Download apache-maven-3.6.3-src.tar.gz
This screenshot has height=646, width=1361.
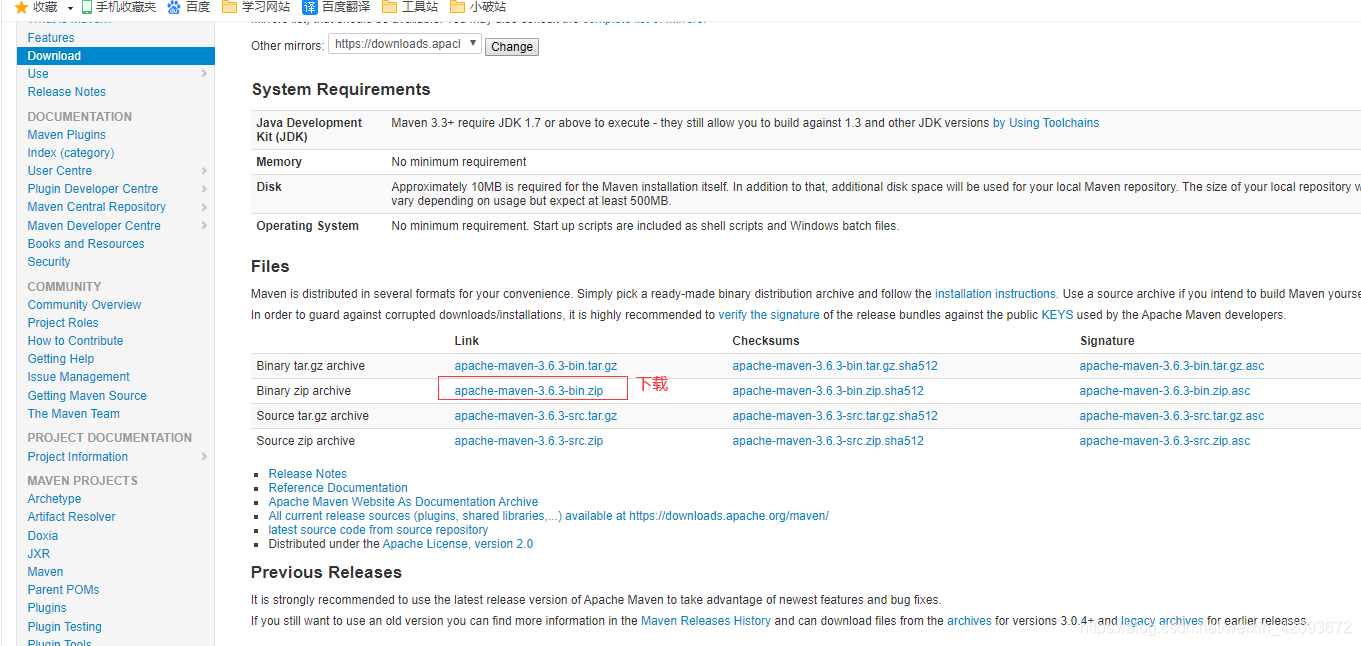(536, 416)
